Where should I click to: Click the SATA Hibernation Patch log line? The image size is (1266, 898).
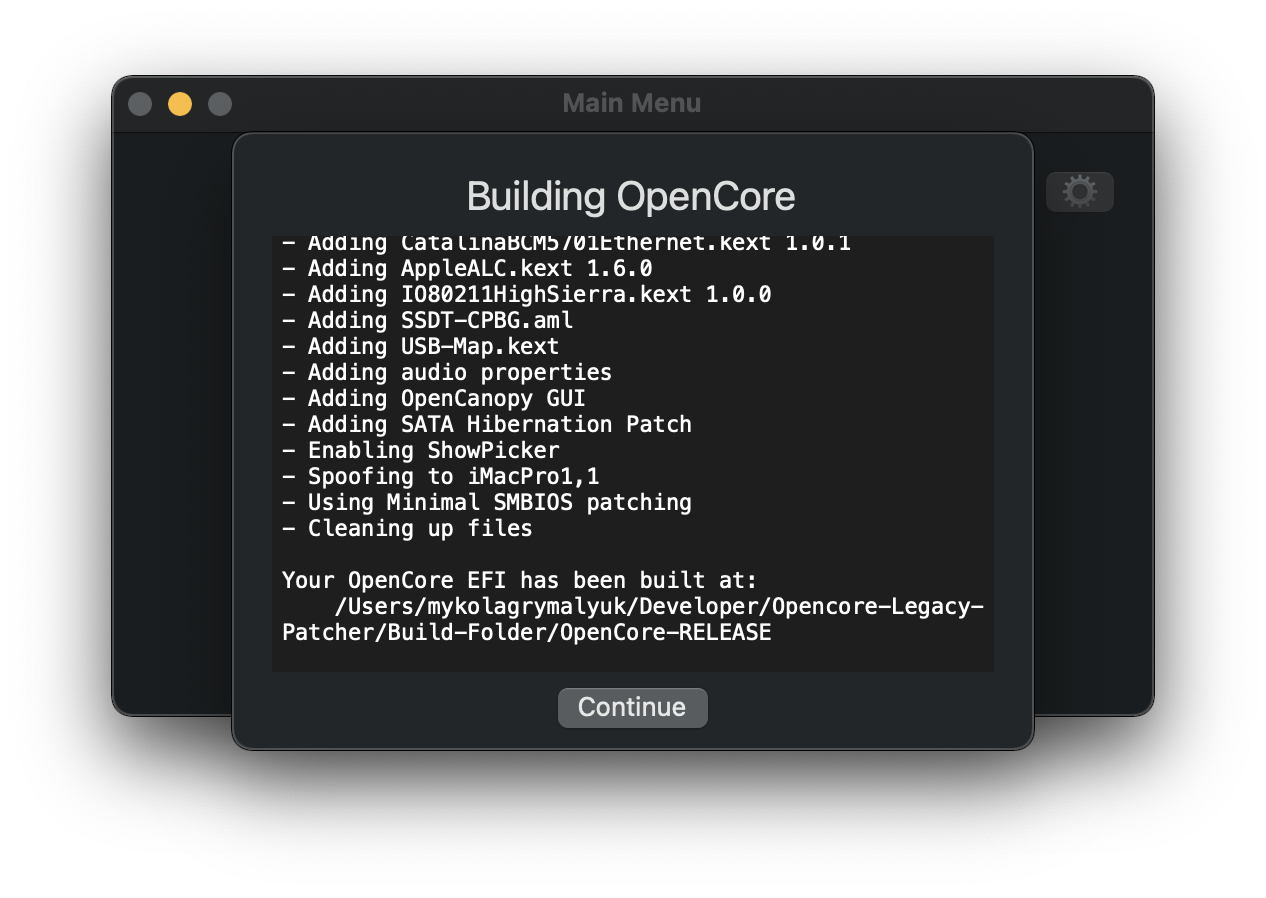pyautogui.click(x=487, y=424)
